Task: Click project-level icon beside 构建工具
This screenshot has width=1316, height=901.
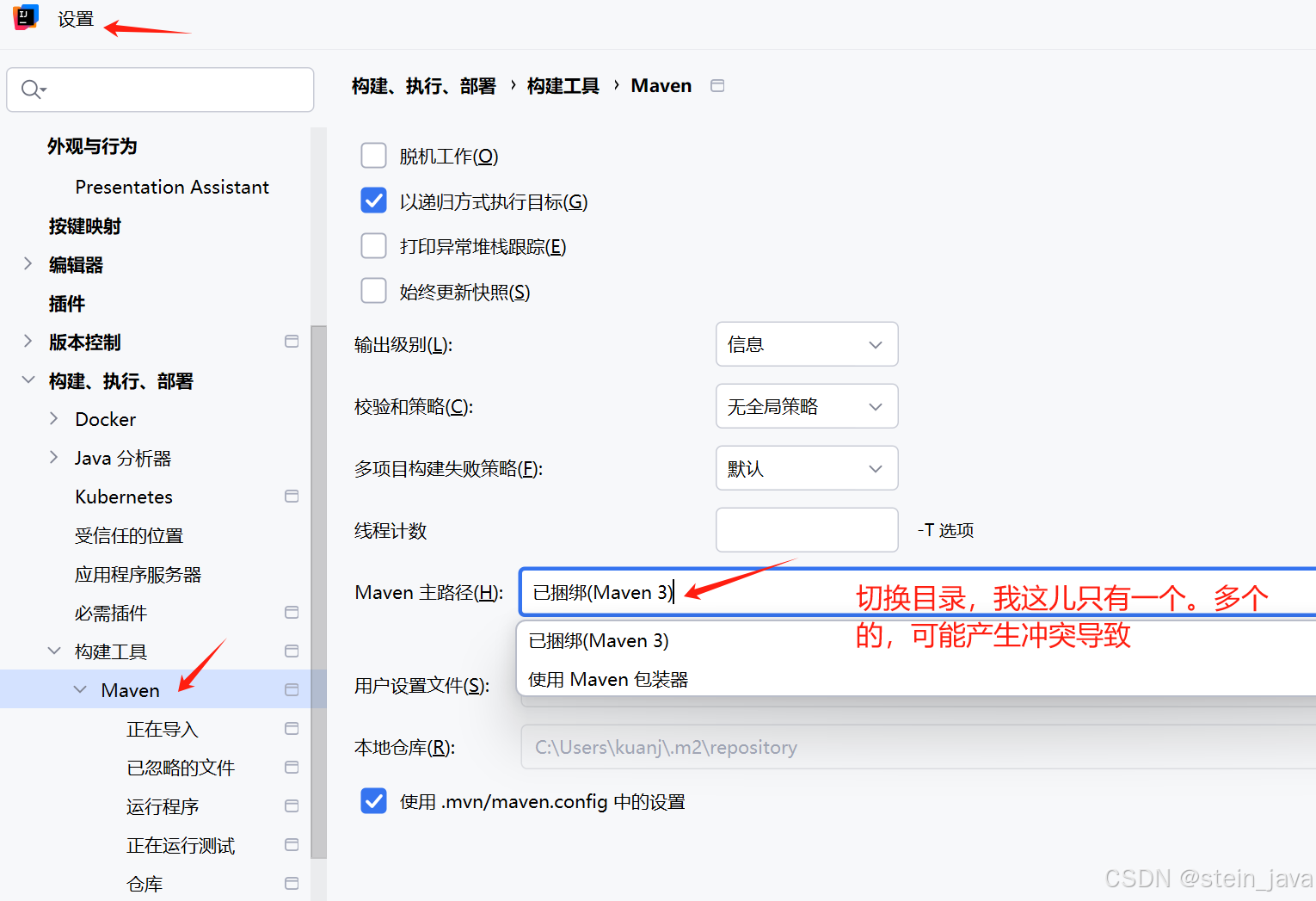Action: (x=292, y=651)
